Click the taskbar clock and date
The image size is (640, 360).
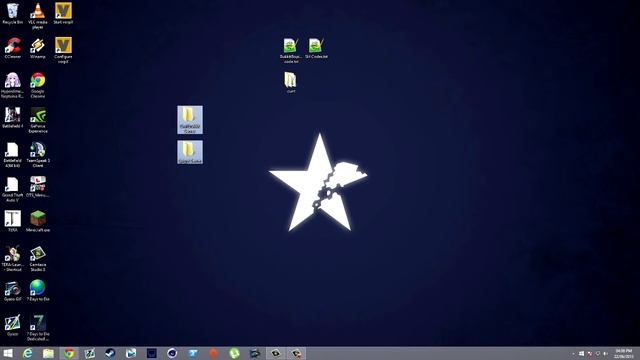coord(623,353)
